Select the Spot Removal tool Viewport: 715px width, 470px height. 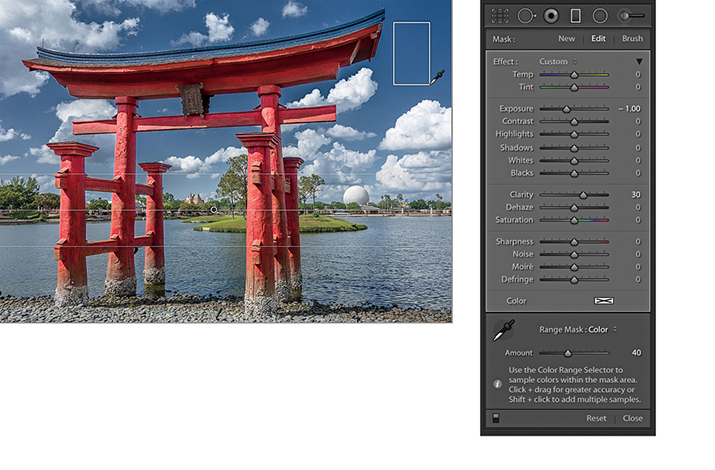524,15
